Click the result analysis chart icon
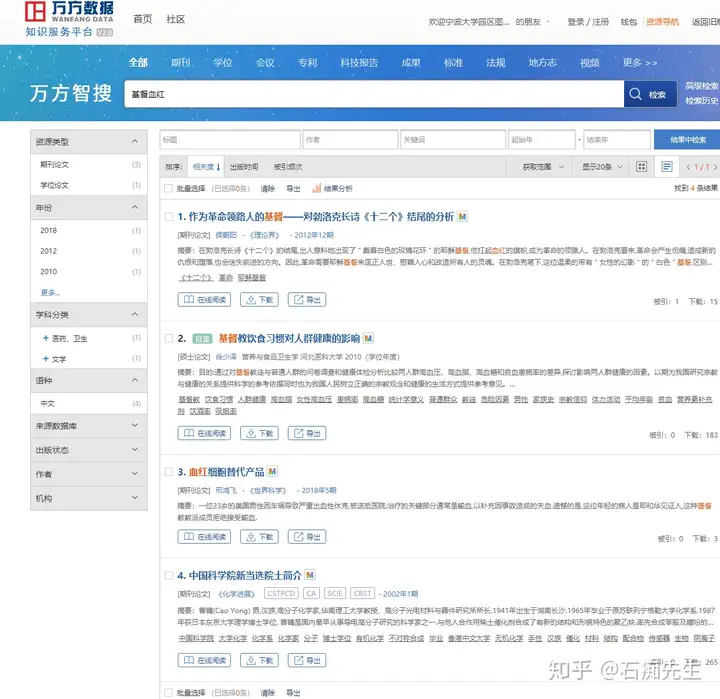 [316, 188]
